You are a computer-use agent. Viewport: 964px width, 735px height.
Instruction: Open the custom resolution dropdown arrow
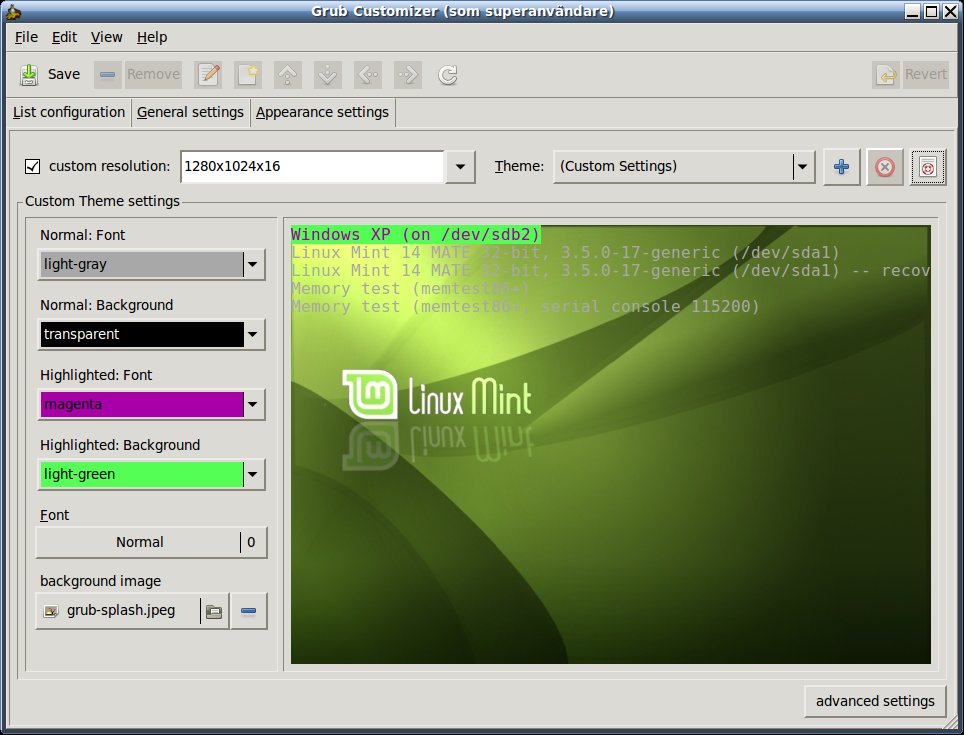point(460,167)
